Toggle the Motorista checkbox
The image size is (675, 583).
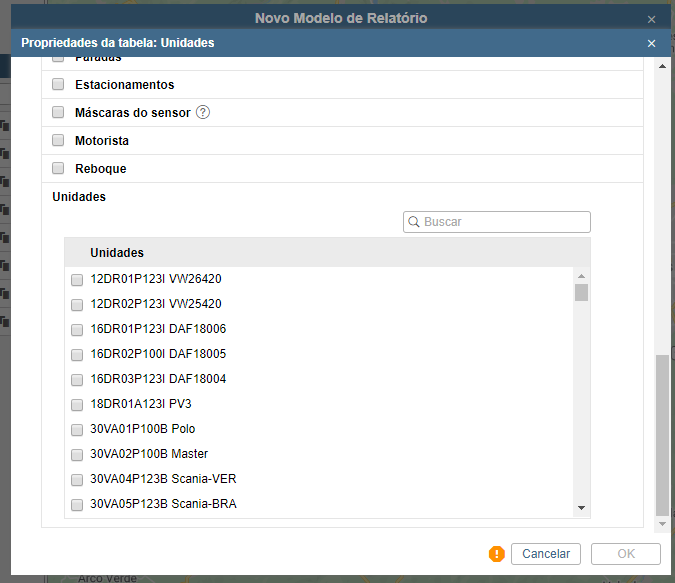pos(58,141)
